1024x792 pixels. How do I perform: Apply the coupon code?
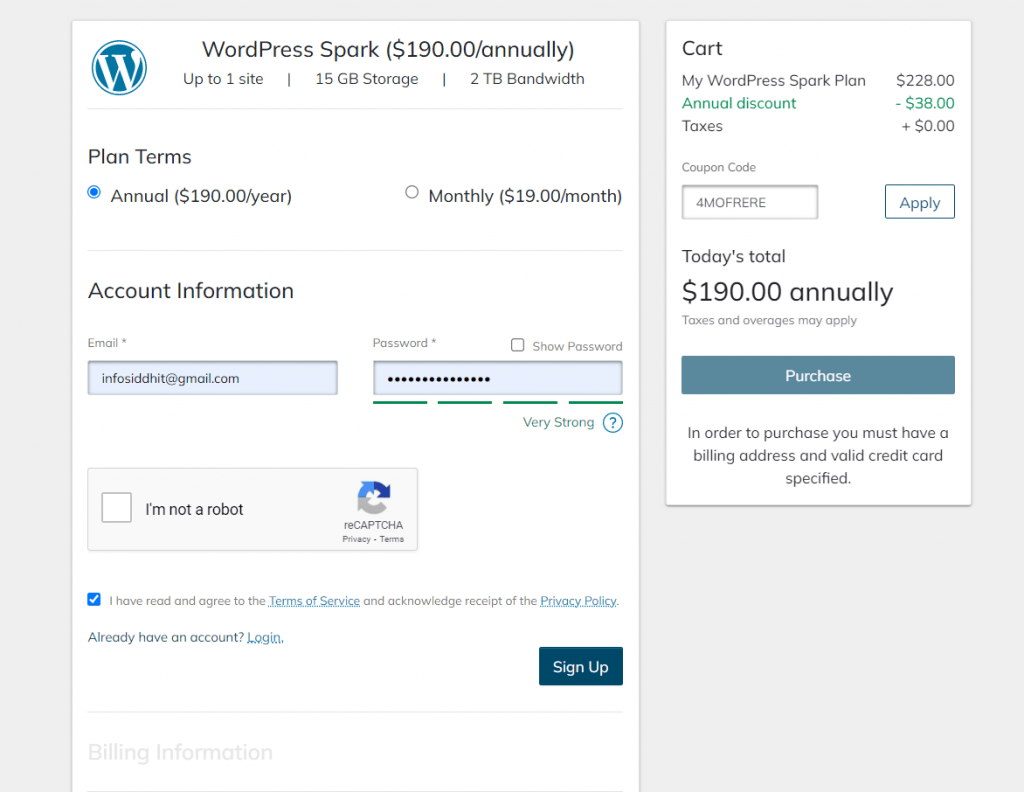[x=919, y=202]
